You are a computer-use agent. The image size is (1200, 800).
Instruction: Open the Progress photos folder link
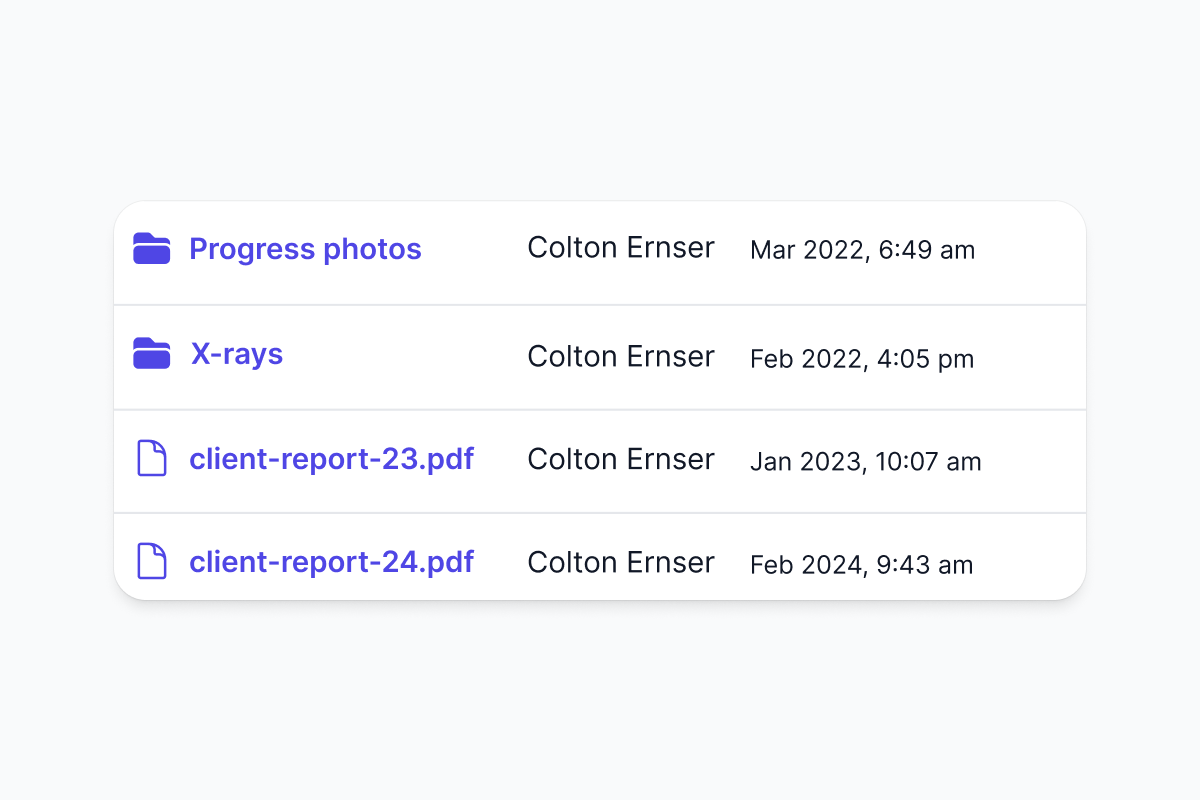click(305, 249)
